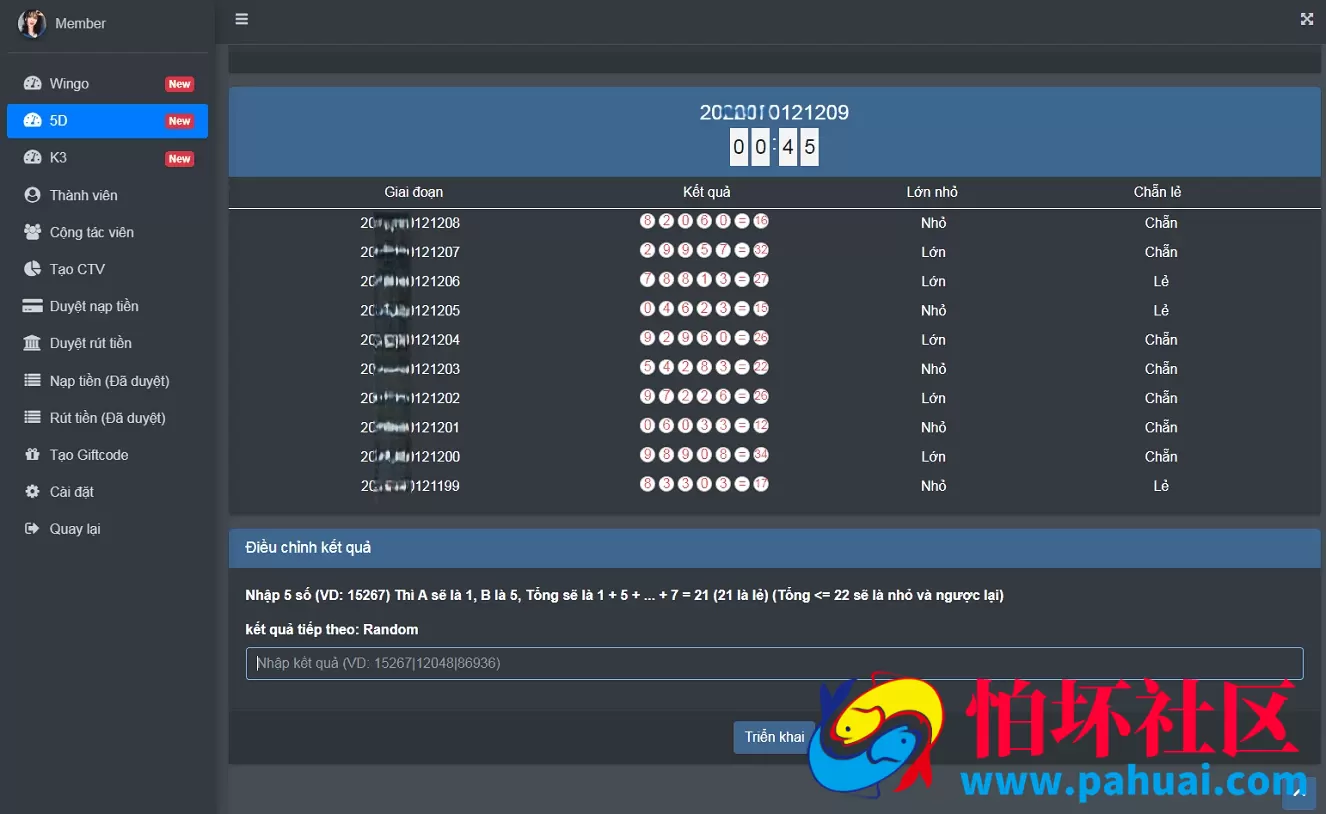Open Wingo via its dashboard gauge icon
This screenshot has height=814, width=1326.
click(32, 84)
